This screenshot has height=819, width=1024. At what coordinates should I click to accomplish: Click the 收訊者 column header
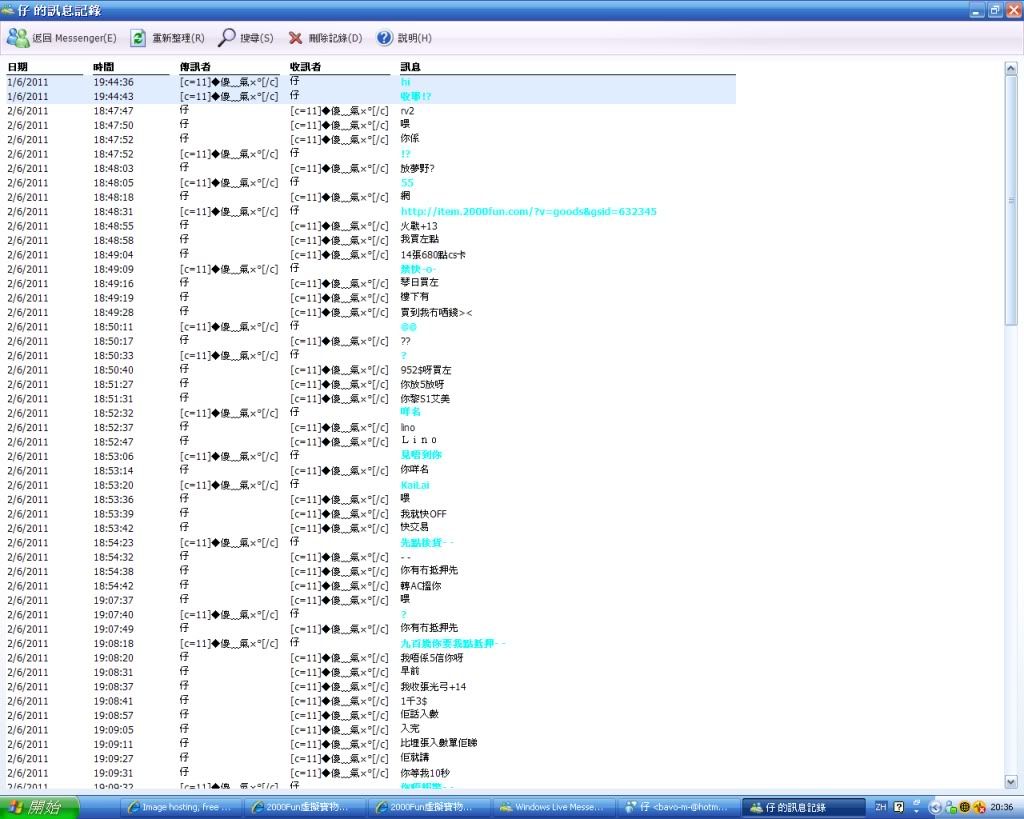pos(305,67)
